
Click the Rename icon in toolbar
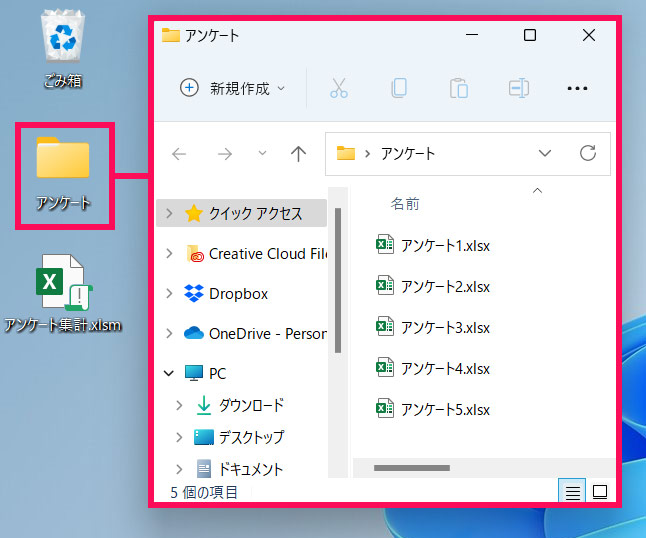518,88
